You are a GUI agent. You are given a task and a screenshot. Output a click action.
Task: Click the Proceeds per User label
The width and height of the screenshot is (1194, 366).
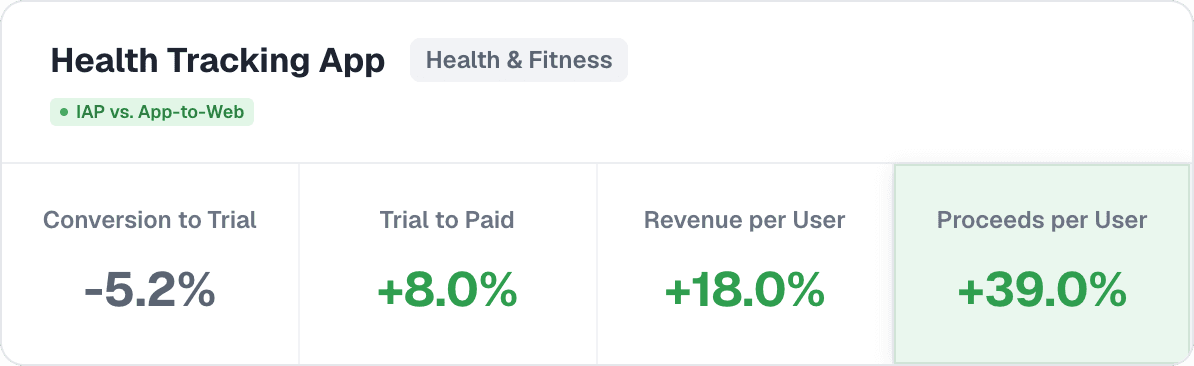1042,221
